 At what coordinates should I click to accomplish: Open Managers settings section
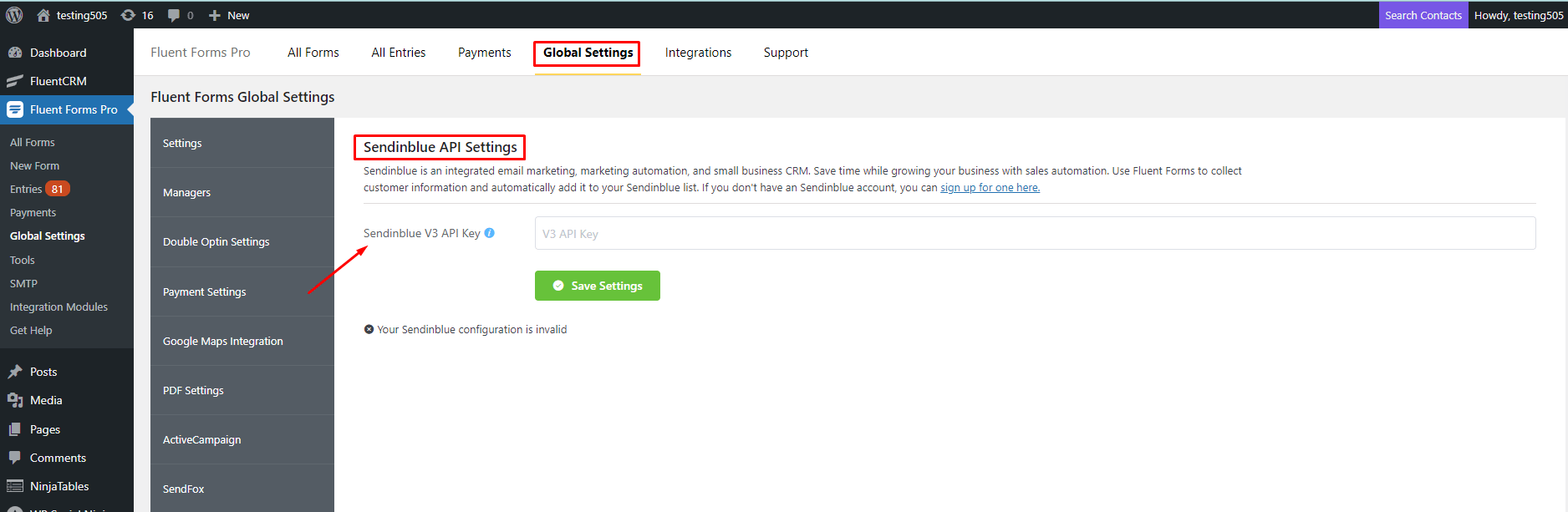click(242, 192)
